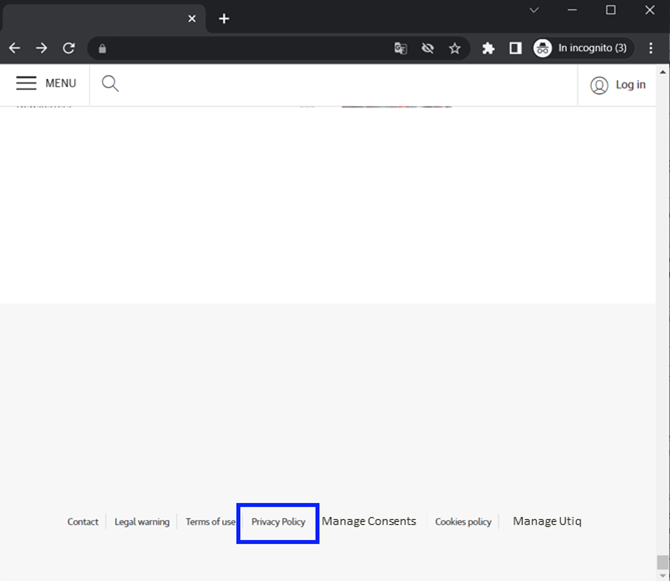
Task: Click the browser forward arrow
Action: tap(41, 48)
